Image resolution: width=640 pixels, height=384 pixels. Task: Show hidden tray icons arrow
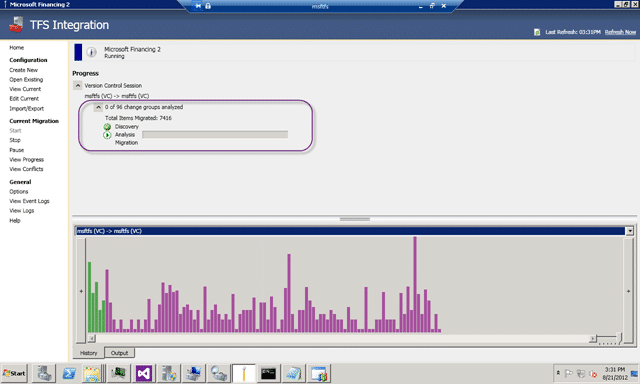(x=558, y=373)
